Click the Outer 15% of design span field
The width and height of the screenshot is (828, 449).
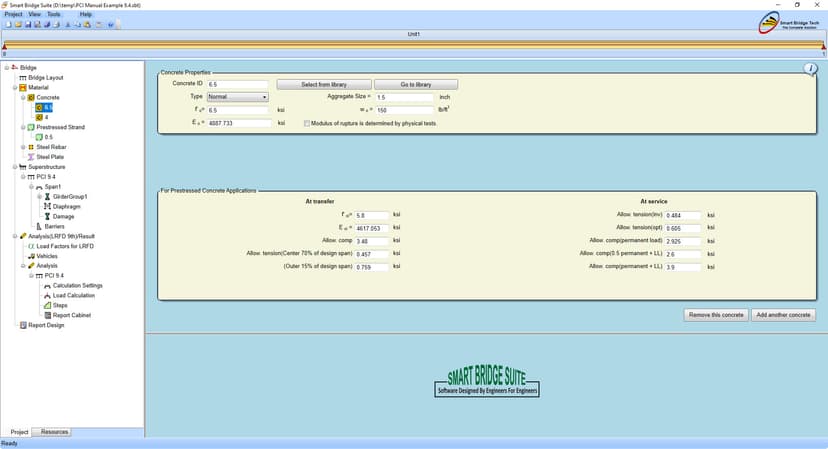click(372, 267)
